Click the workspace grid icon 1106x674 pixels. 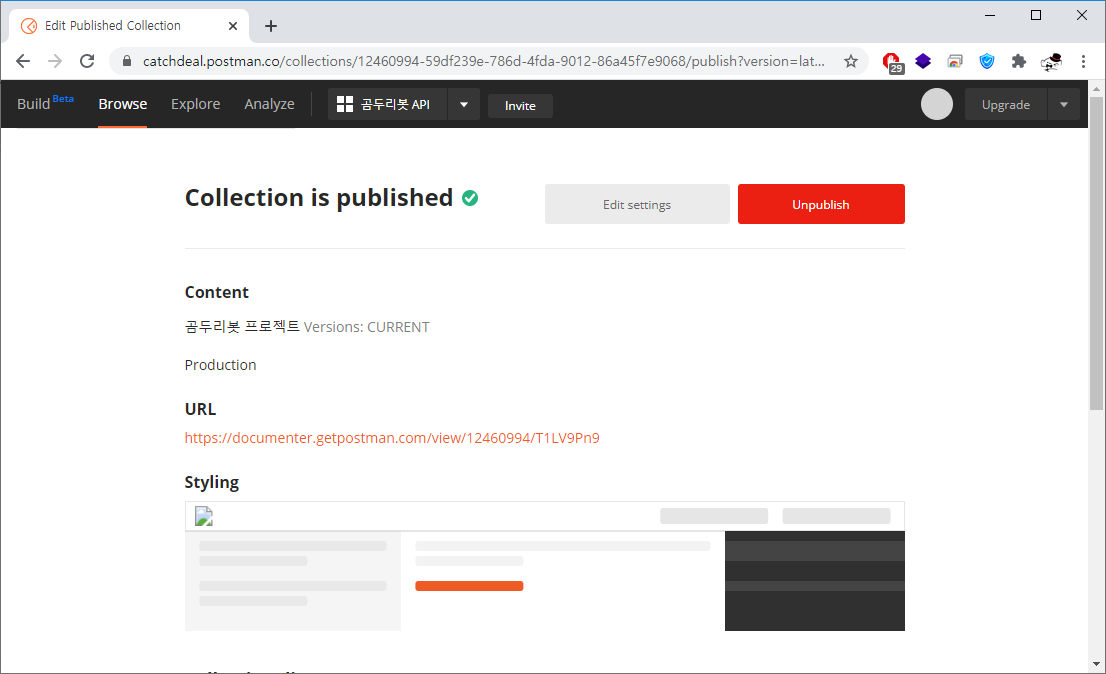tap(345, 104)
